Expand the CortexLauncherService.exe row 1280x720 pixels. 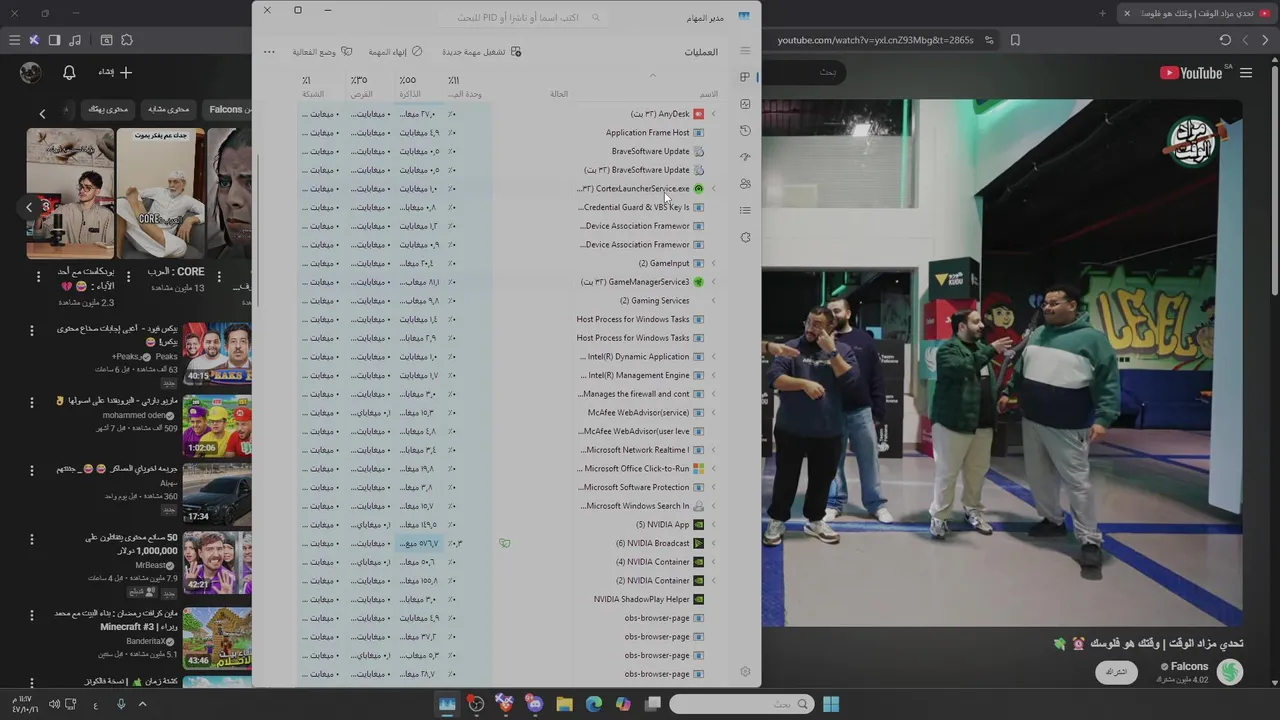[x=713, y=188]
